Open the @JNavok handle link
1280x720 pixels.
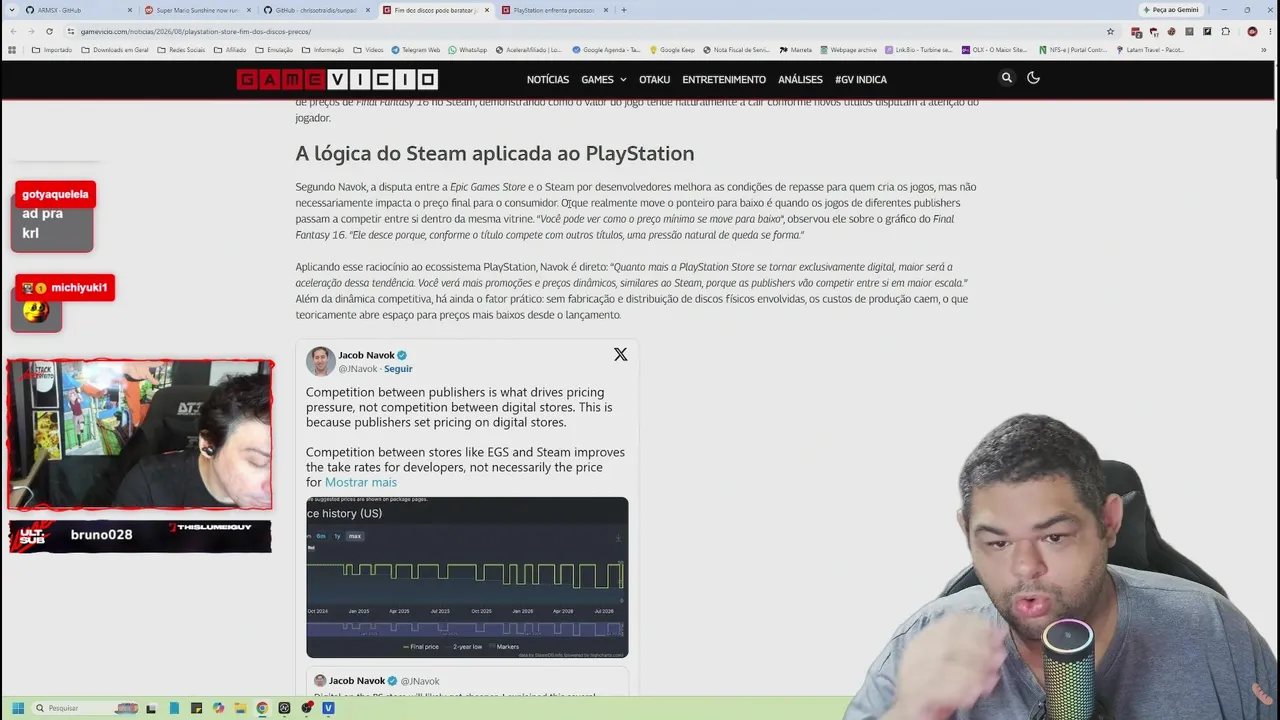click(x=358, y=368)
